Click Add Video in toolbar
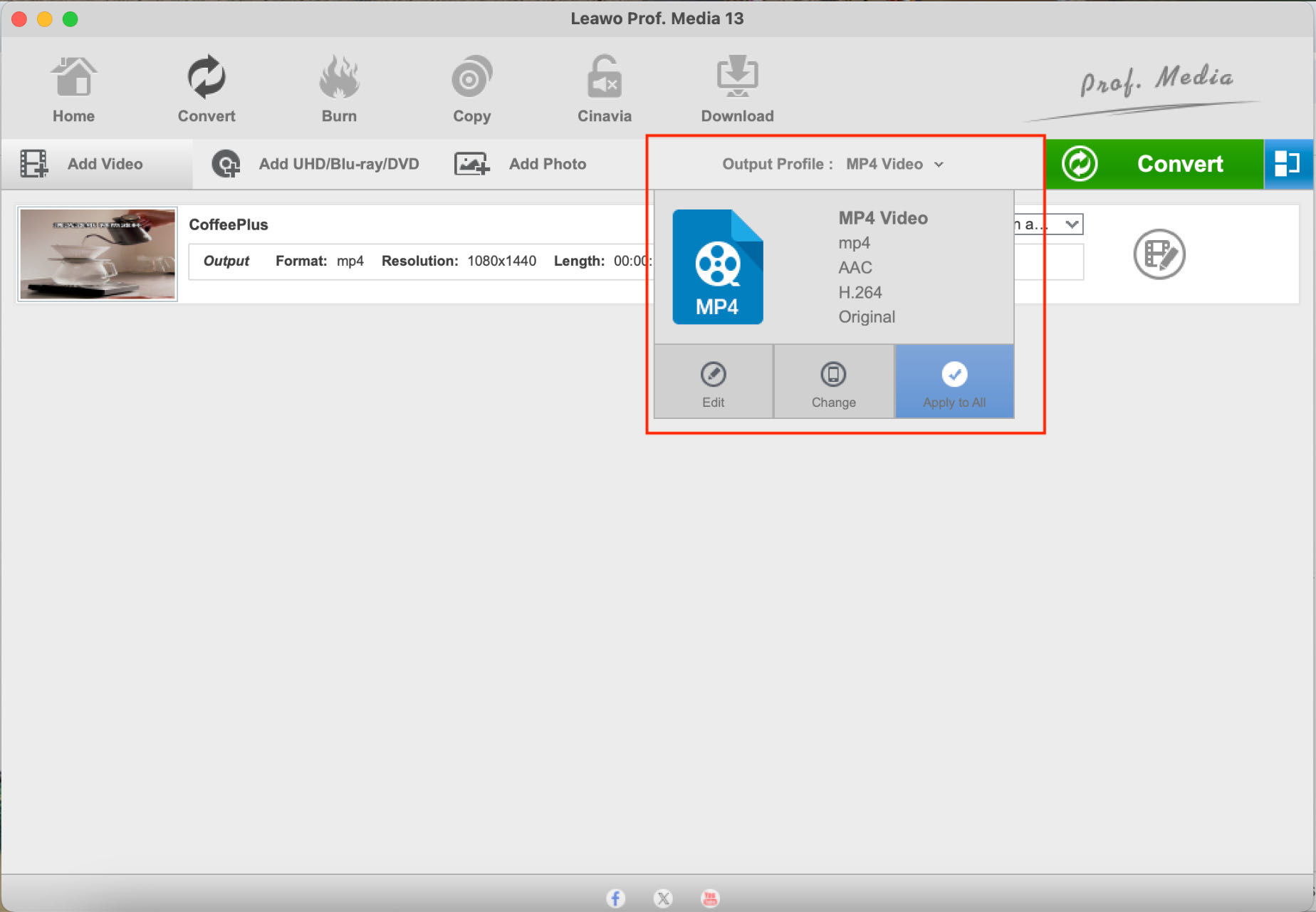1316x912 pixels. (x=81, y=164)
